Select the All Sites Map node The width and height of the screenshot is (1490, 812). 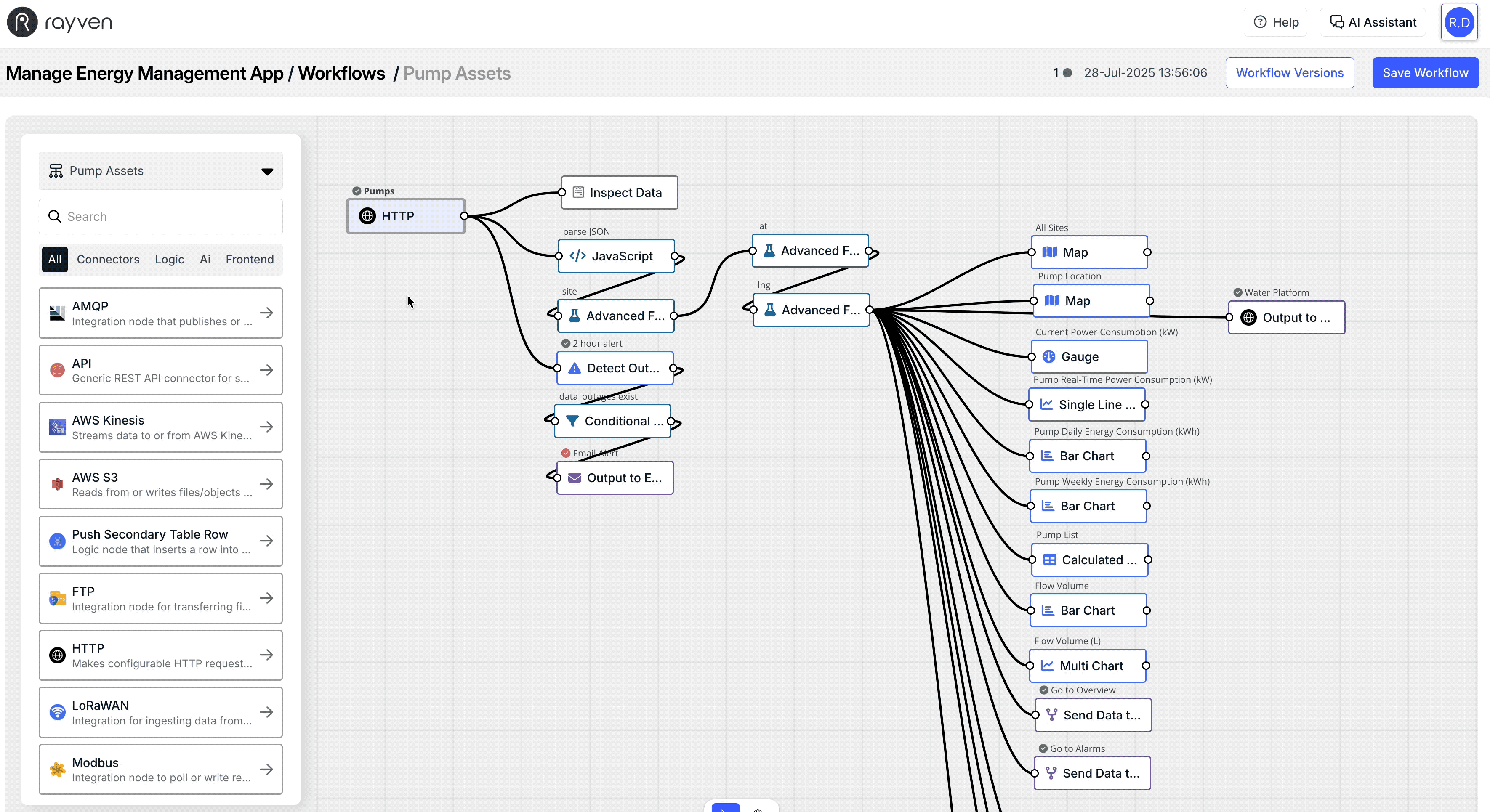click(1089, 252)
